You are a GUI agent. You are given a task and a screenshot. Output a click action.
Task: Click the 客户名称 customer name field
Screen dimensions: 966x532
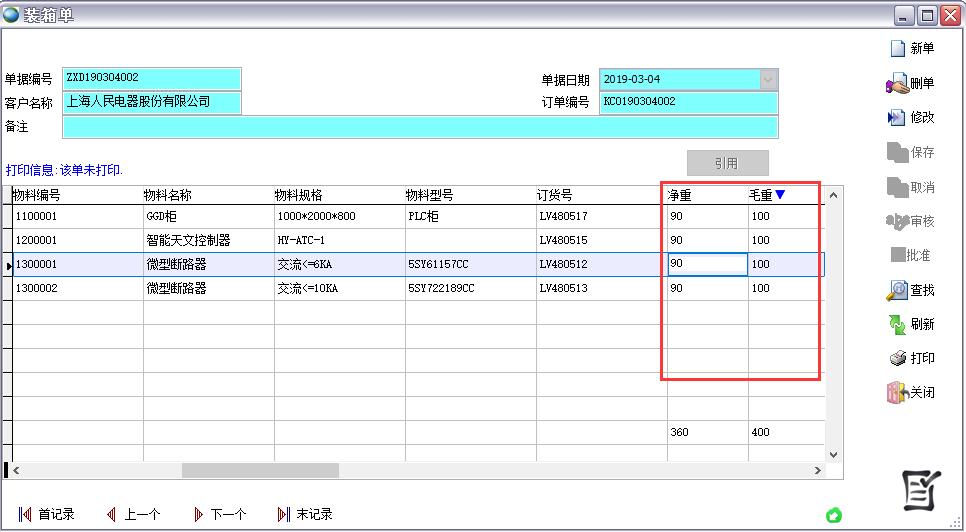click(x=151, y=102)
